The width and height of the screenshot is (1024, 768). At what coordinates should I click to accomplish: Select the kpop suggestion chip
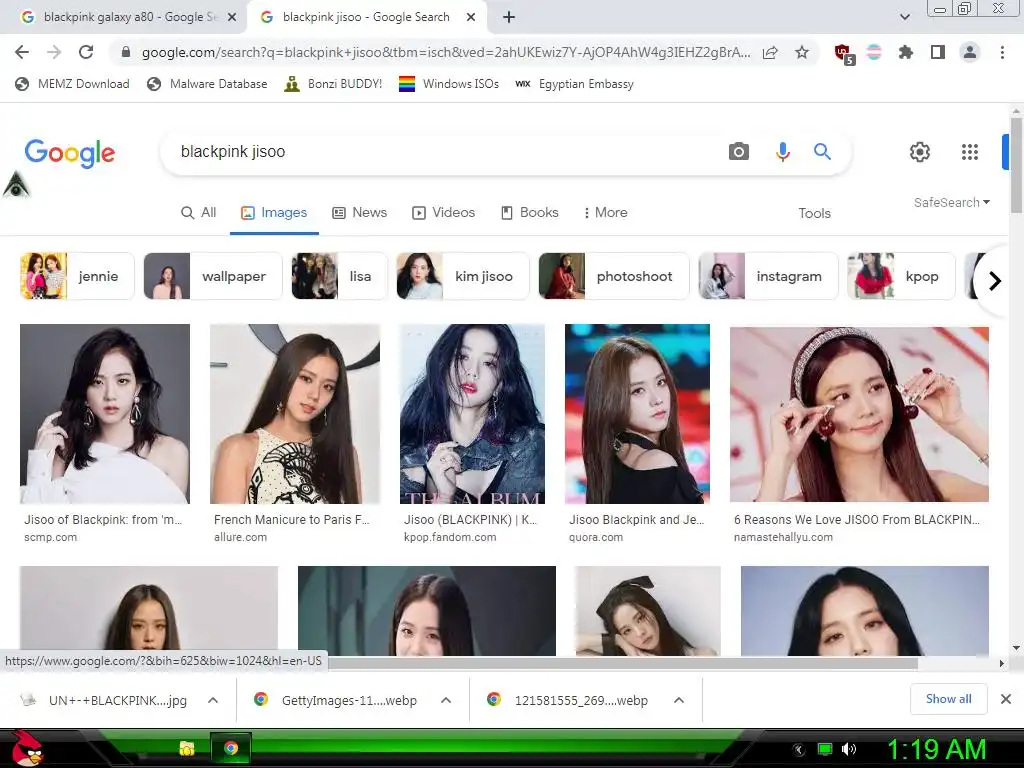click(x=901, y=276)
